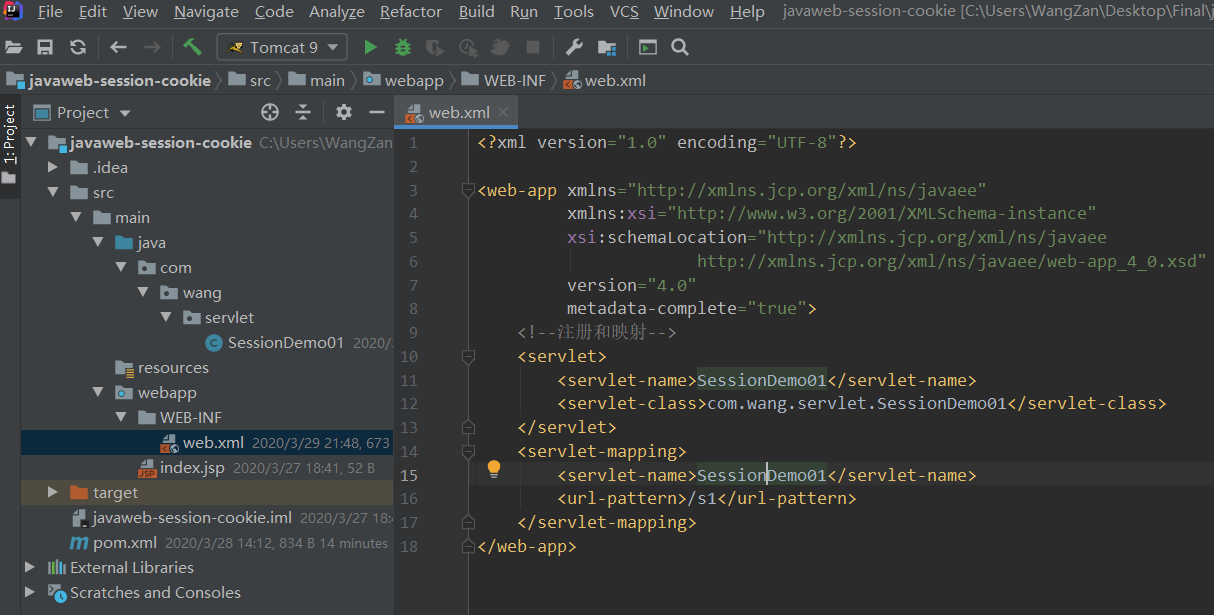Select index.jsp in the project tree
The image size is (1214, 615).
(192, 468)
